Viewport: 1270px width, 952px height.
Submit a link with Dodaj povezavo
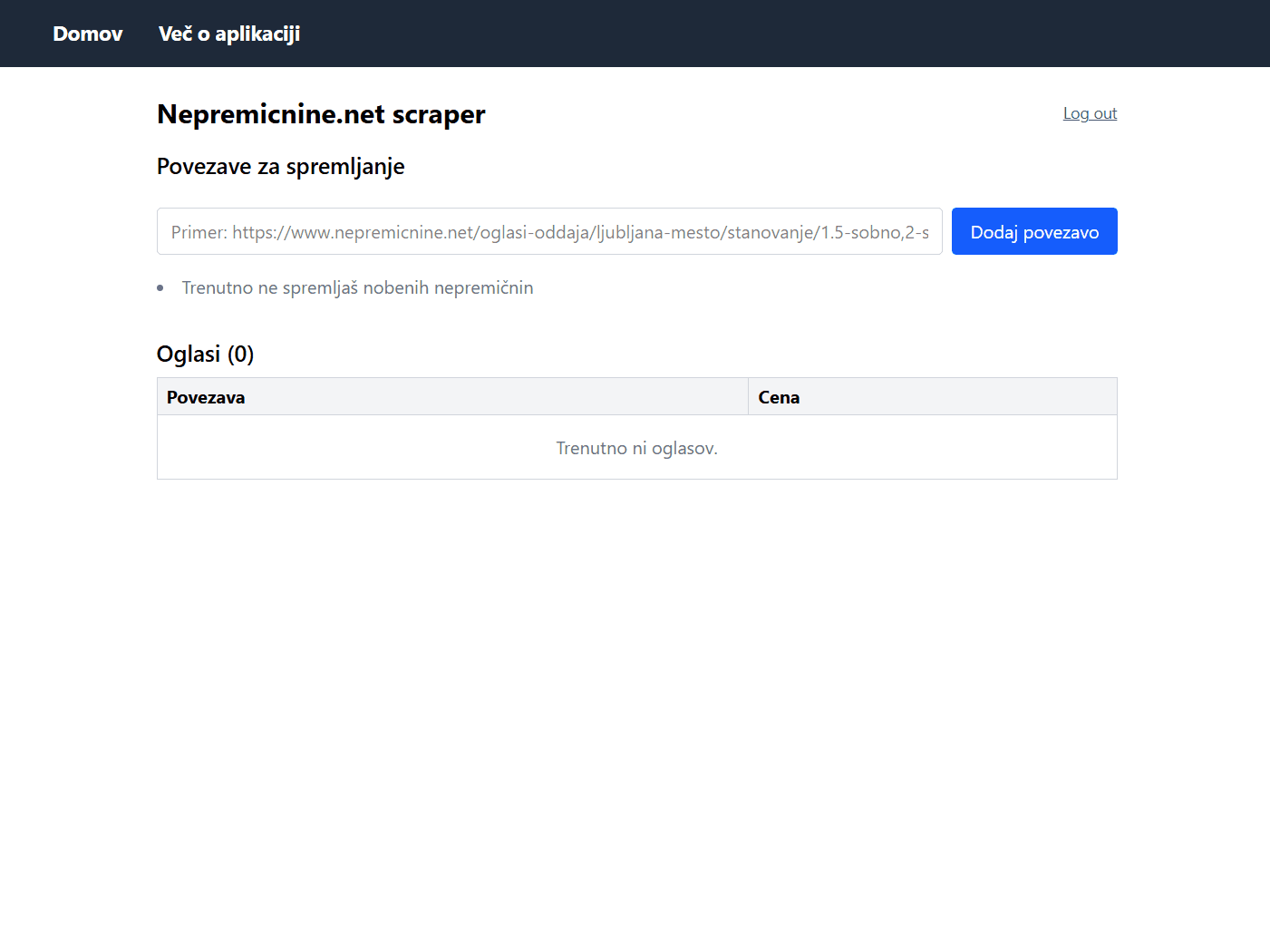[1034, 231]
